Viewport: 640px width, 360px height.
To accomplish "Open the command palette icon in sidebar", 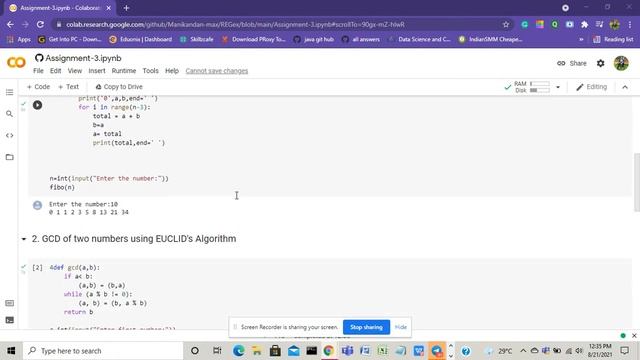I will pyautogui.click(x=9, y=303).
